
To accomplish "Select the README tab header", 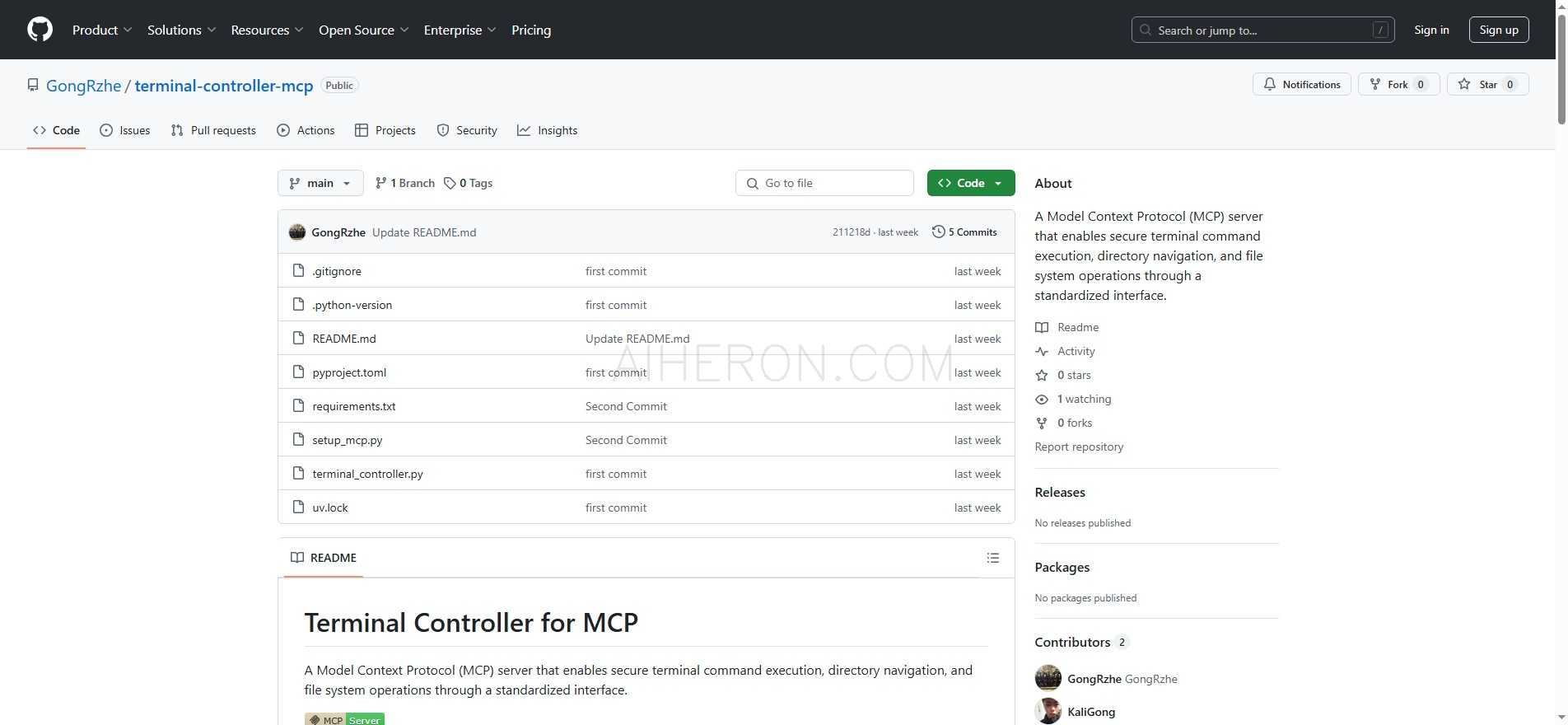I will coord(324,558).
